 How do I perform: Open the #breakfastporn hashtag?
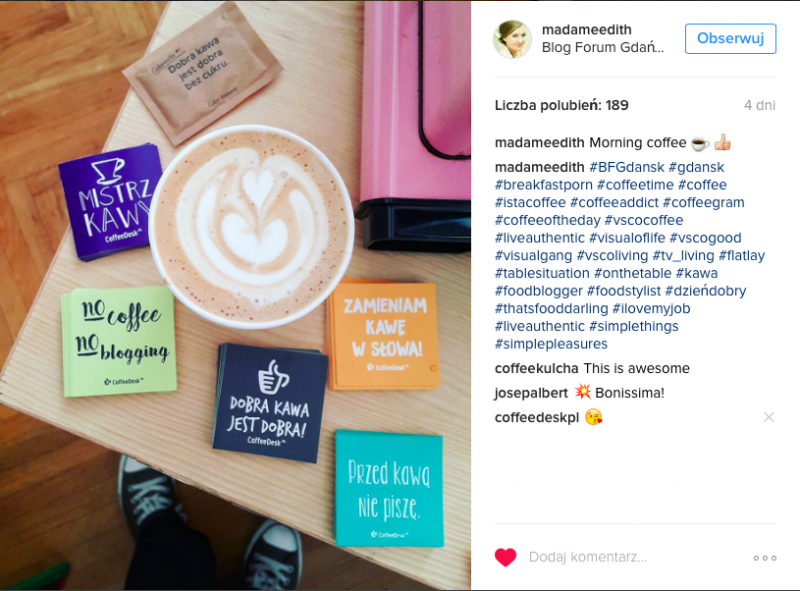point(543,185)
